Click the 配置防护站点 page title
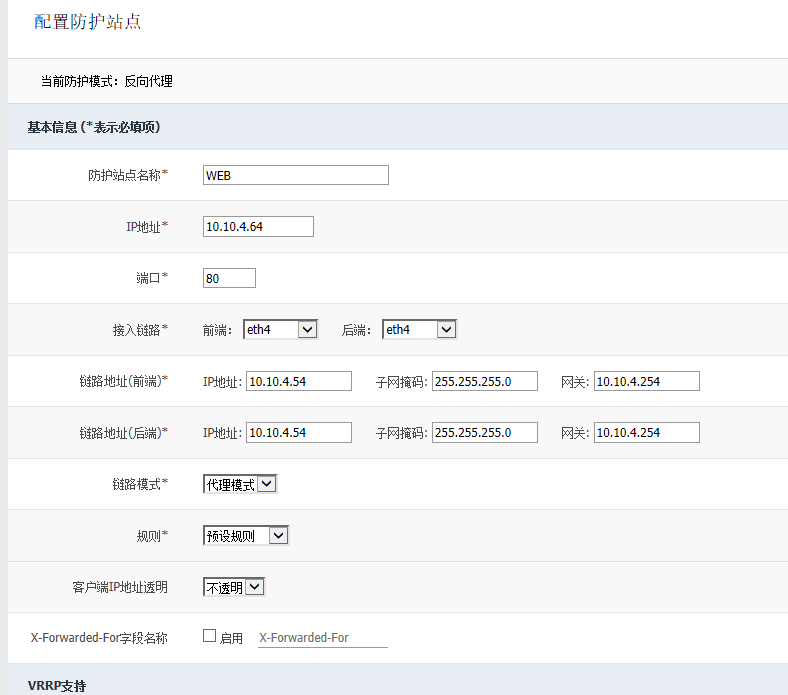 (87, 22)
